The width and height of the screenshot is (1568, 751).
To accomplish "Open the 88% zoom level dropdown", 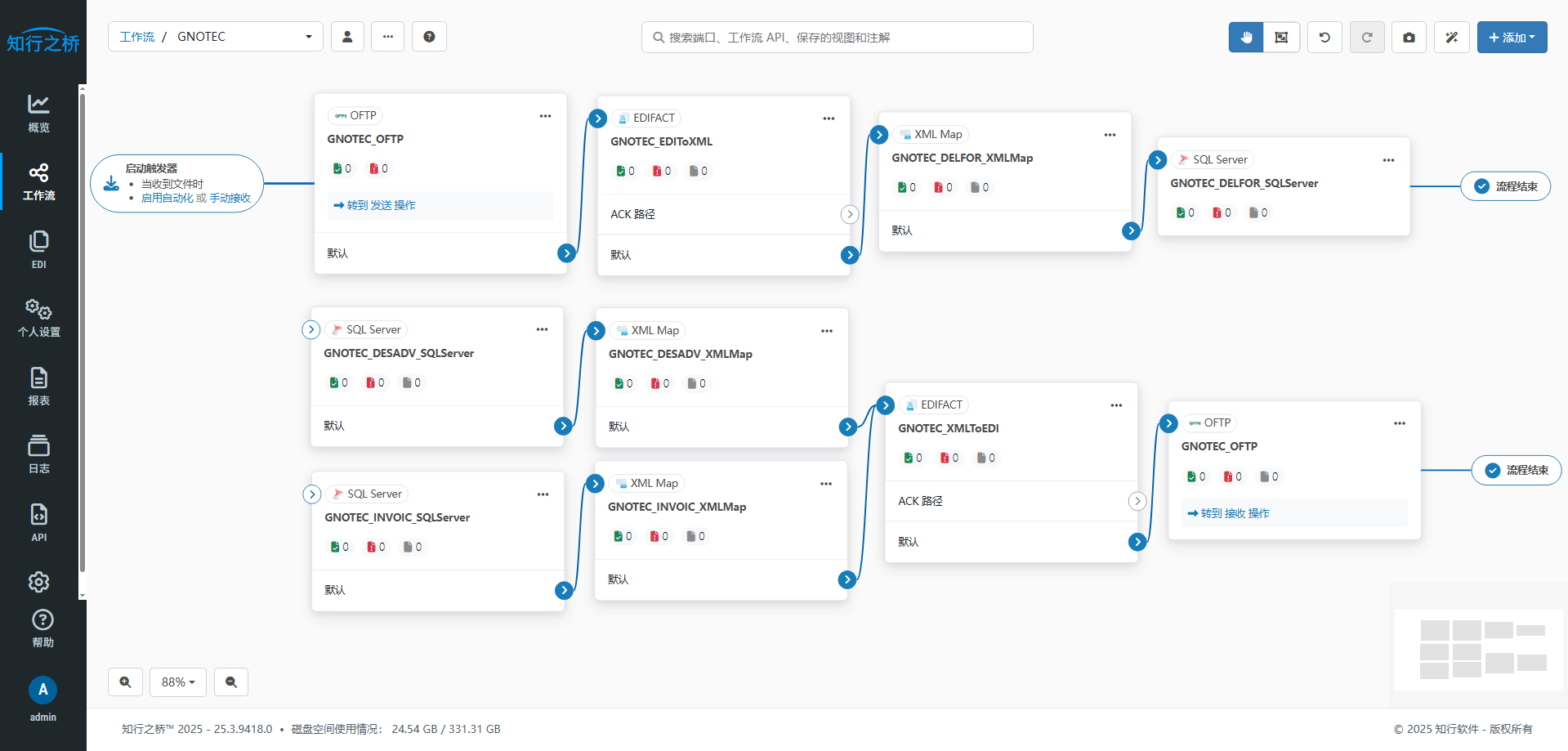I will [178, 682].
